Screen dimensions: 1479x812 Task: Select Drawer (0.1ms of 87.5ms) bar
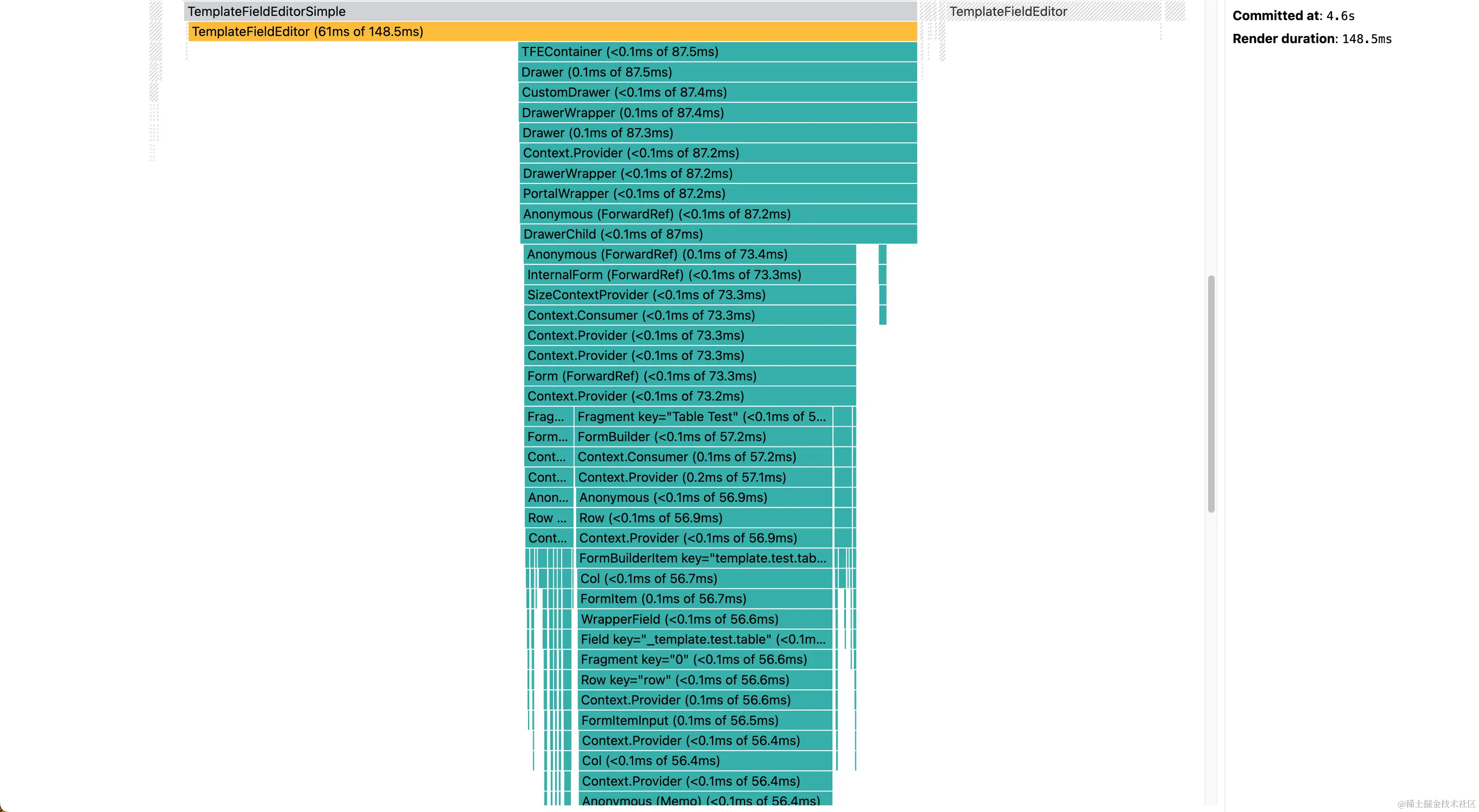click(x=717, y=72)
